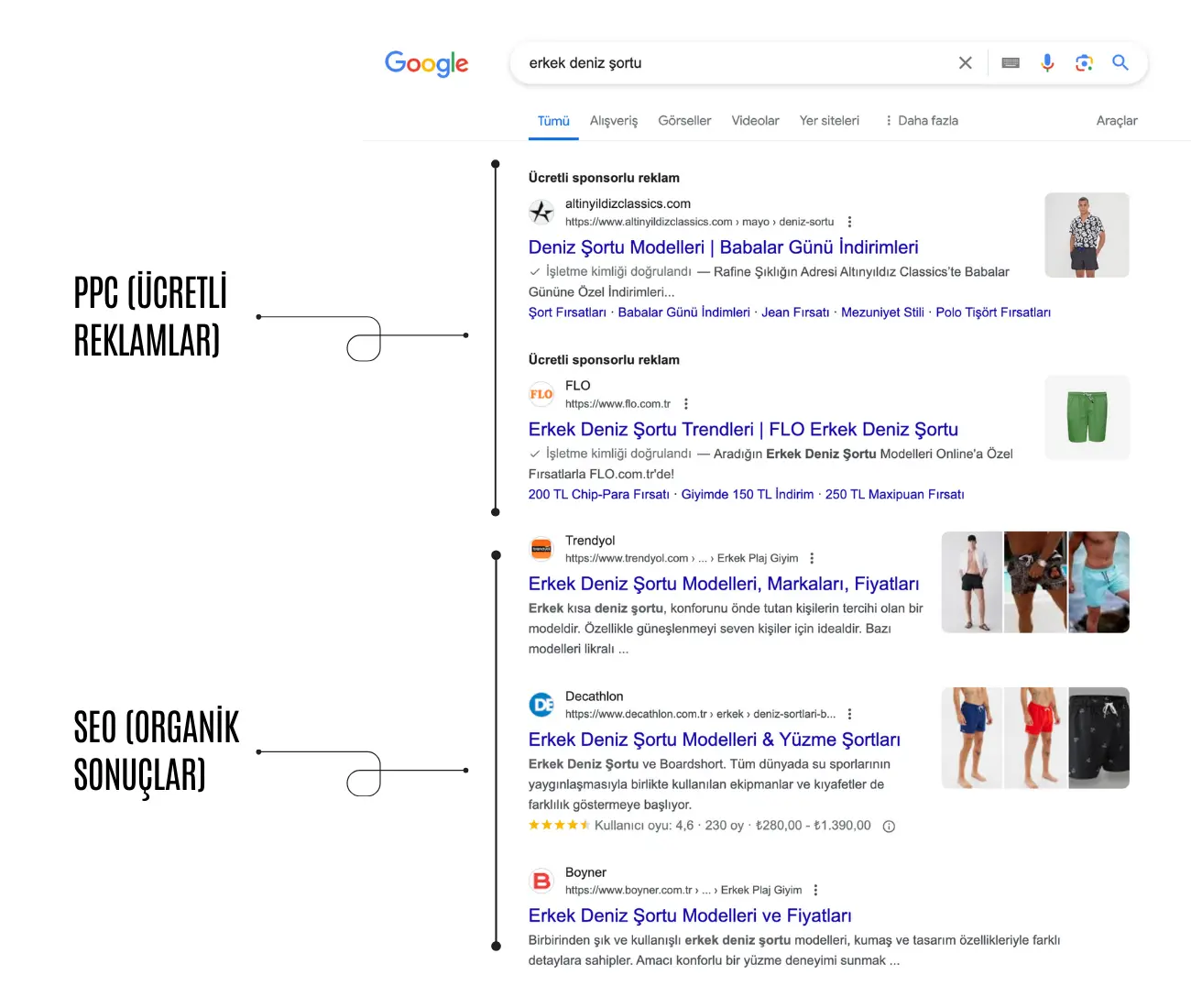
Task: Open three-dot menu for altinyildizclassics ad
Action: pyautogui.click(x=849, y=222)
